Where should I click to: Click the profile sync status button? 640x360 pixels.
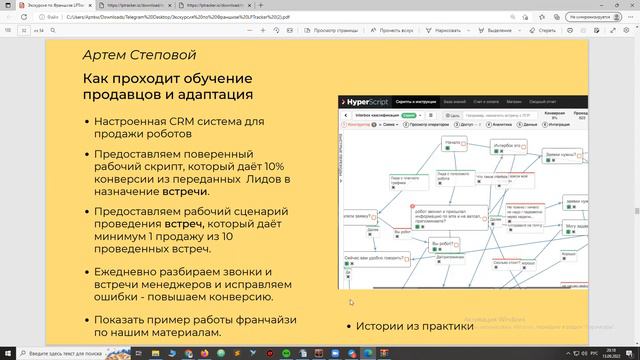[x=593, y=17]
